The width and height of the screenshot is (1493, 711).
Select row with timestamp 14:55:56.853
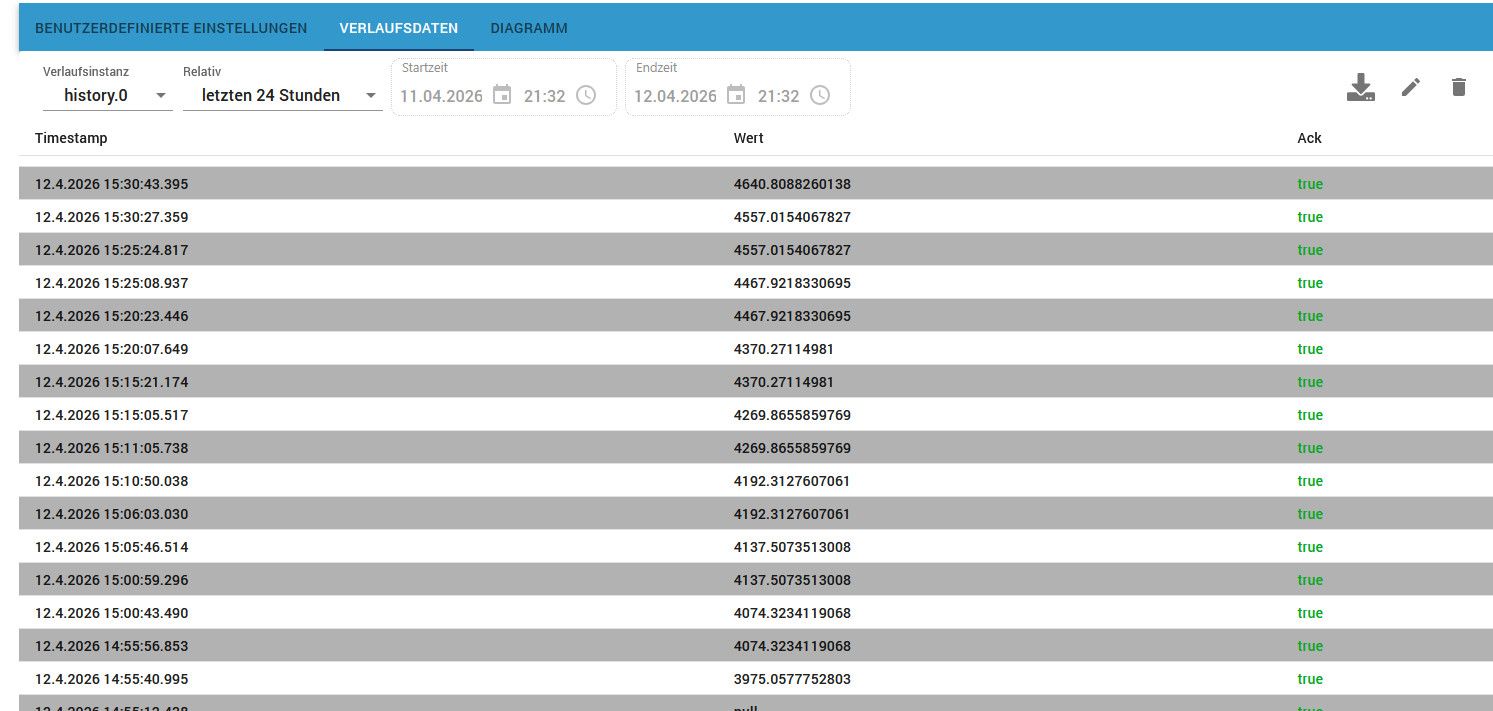[x=756, y=646]
